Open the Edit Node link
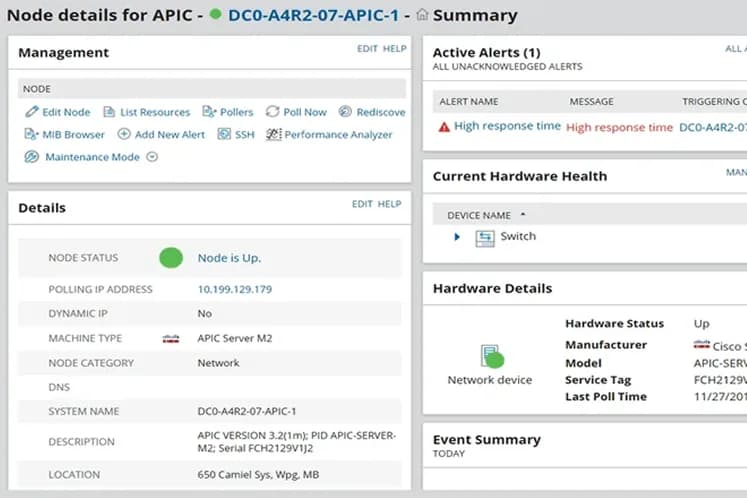 coord(66,112)
